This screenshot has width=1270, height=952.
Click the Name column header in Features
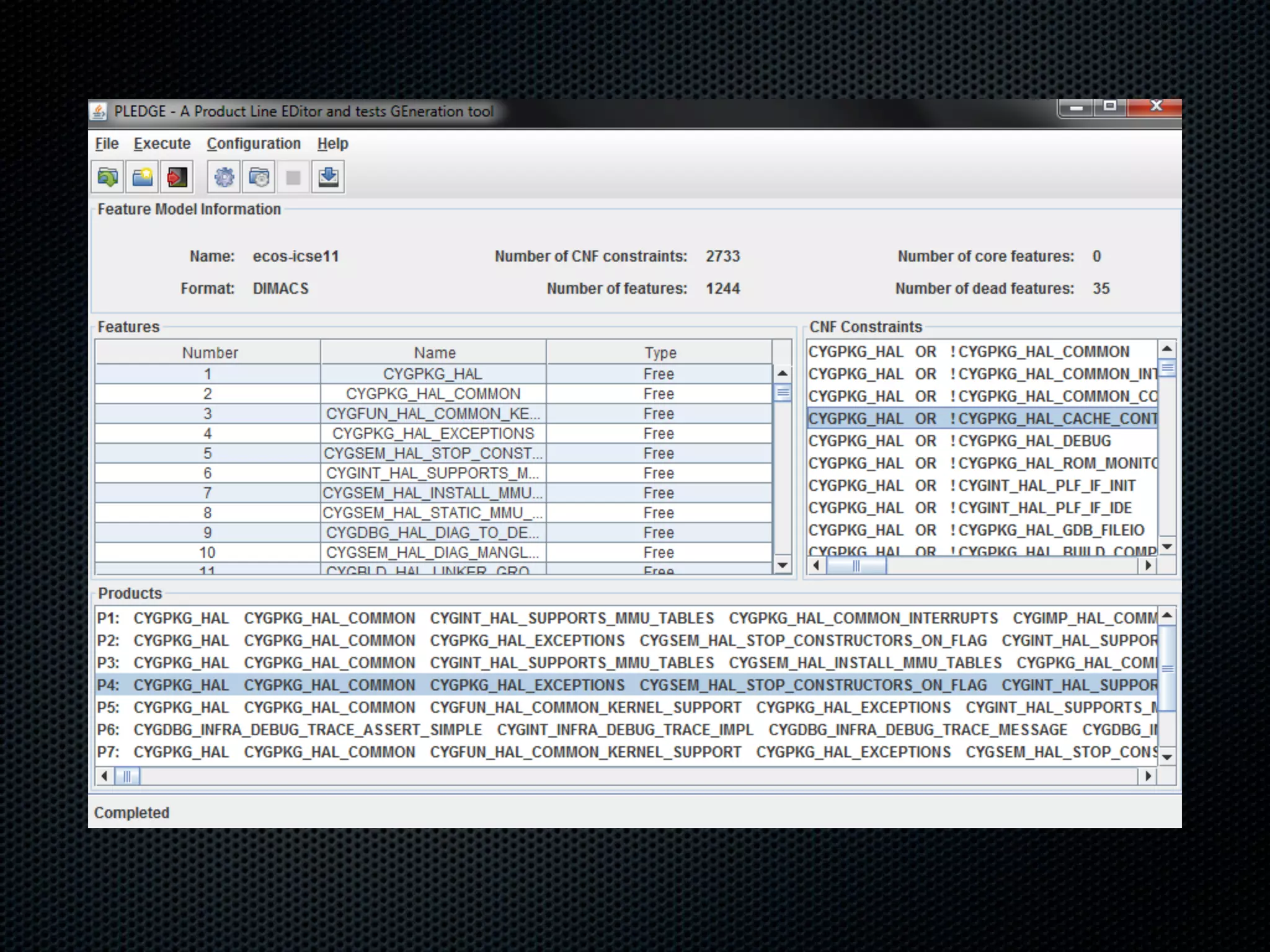point(434,353)
